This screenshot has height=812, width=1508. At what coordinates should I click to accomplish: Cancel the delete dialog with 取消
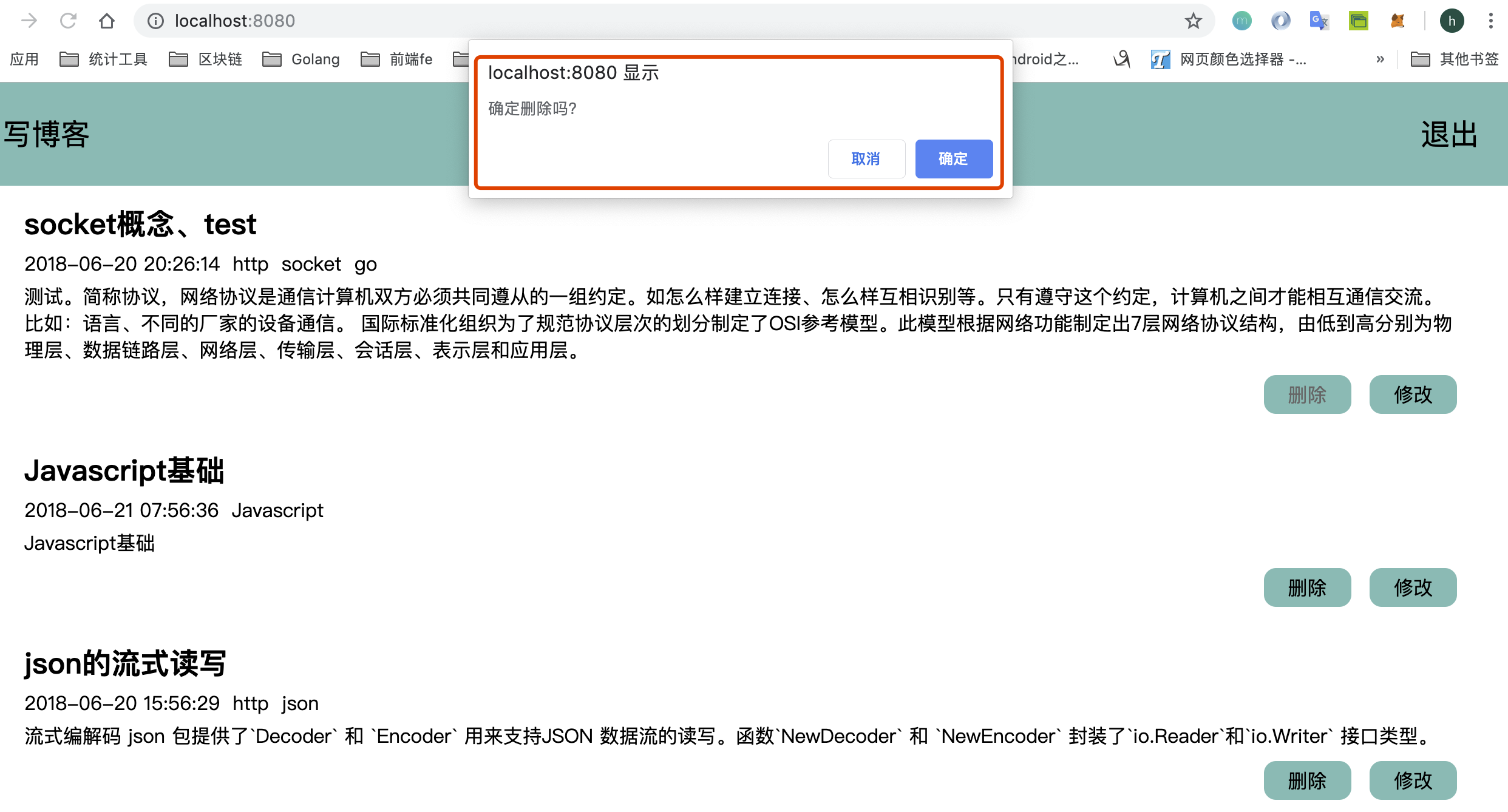tap(866, 158)
